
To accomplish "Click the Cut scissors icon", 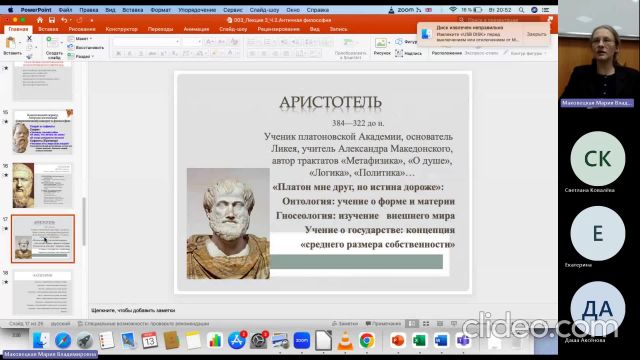I will (x=29, y=38).
